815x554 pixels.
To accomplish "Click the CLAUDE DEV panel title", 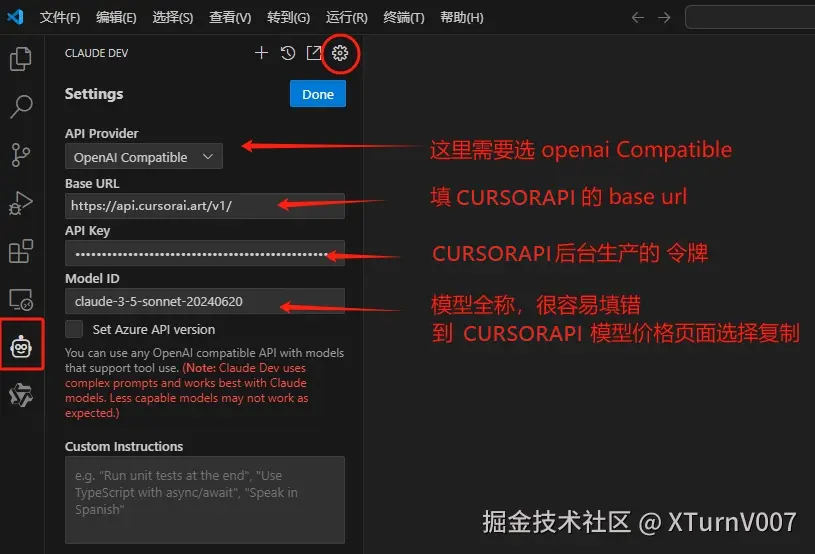I will 96,53.
